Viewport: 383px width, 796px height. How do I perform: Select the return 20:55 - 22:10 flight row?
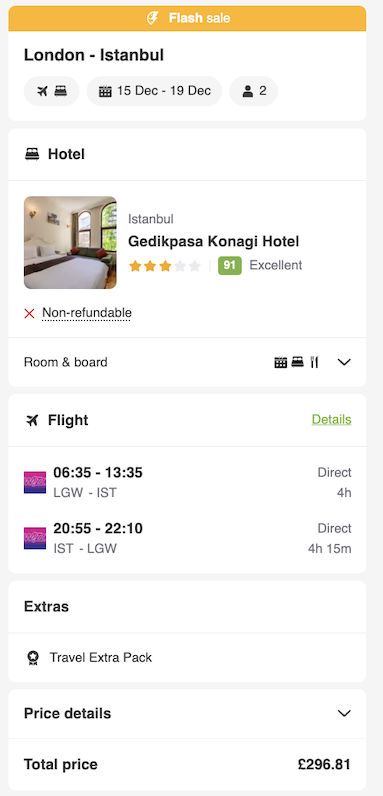187,538
